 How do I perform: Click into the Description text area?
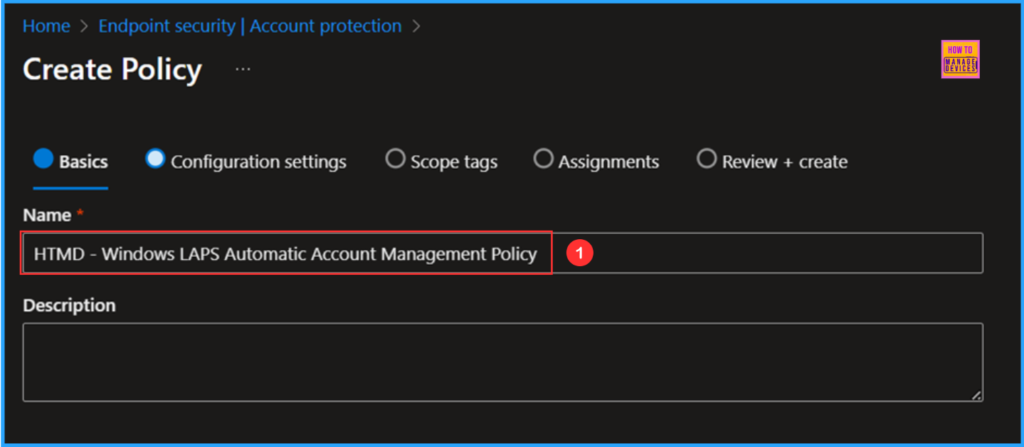[503, 362]
